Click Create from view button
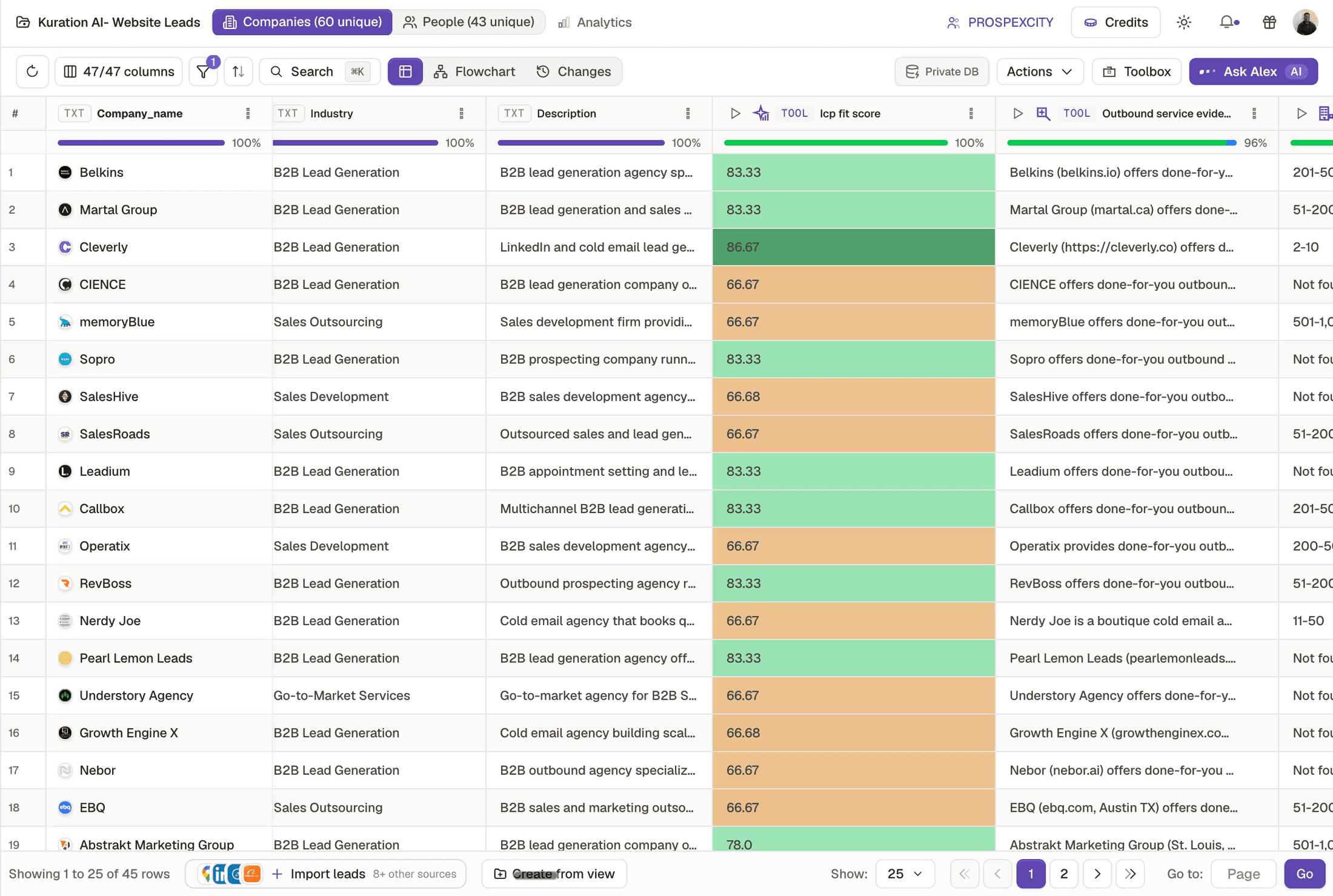Screen dimensions: 1333x896 pos(554,874)
